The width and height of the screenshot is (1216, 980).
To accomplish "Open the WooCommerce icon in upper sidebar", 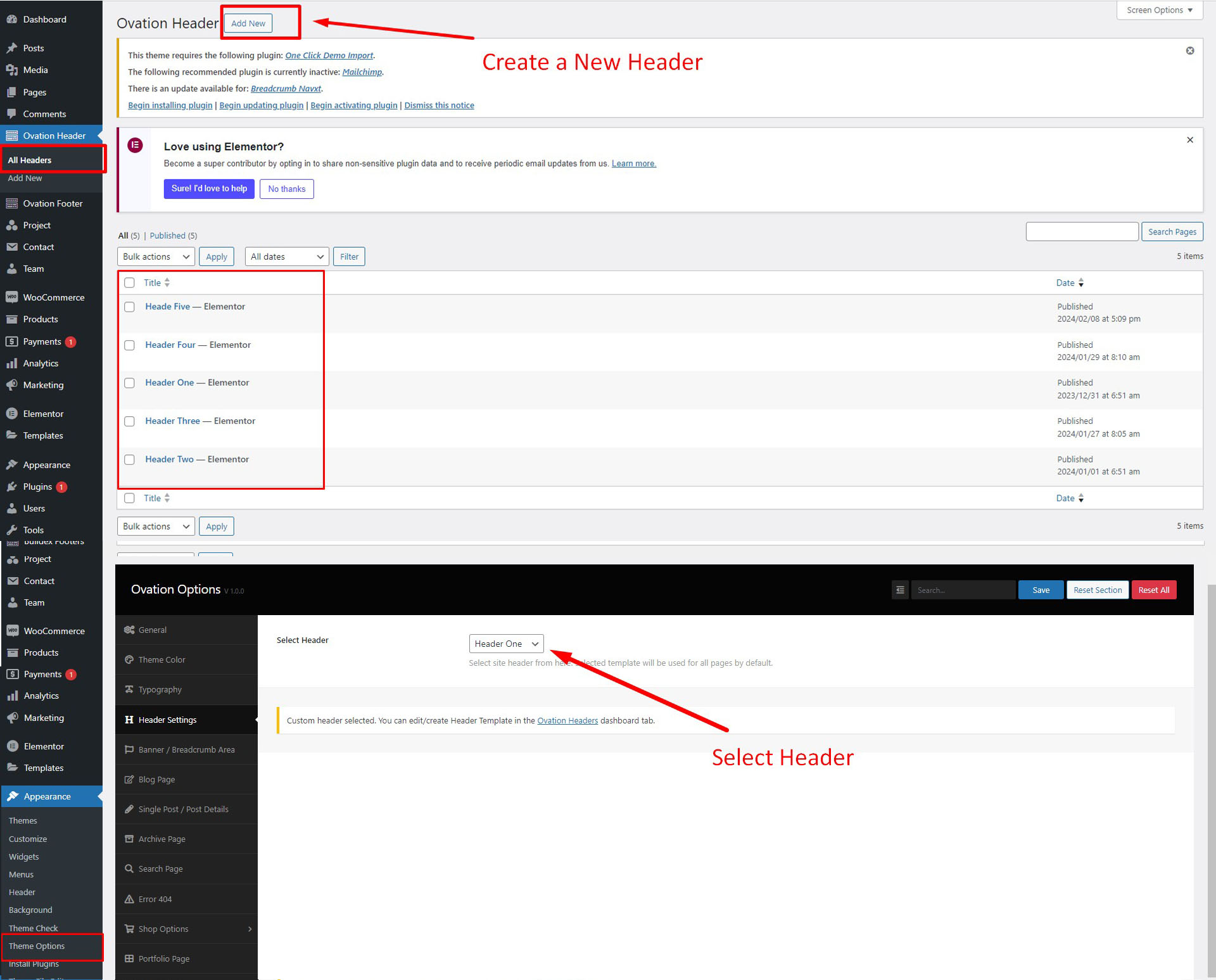I will coord(11,297).
